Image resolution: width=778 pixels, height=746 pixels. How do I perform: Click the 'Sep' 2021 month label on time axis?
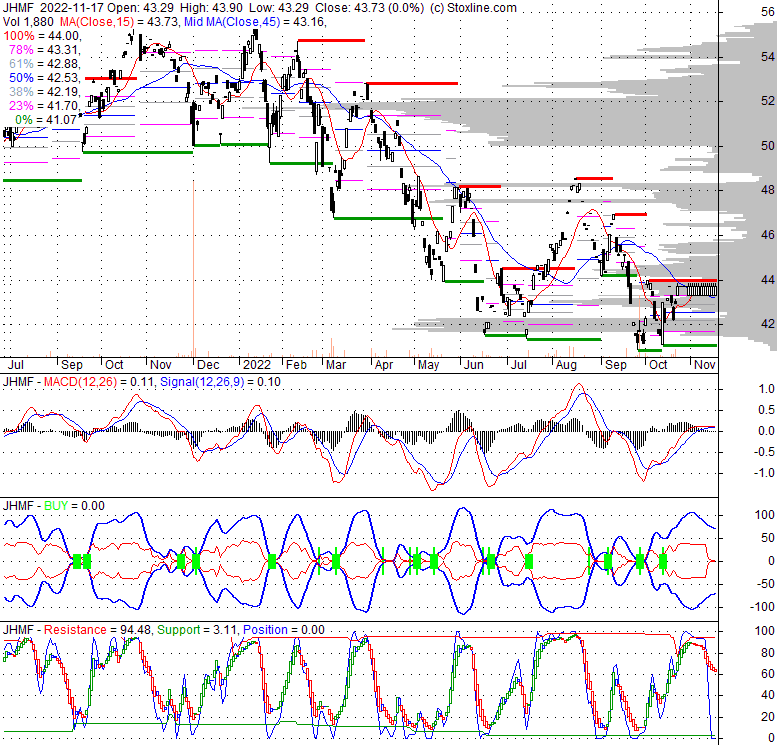coord(71,365)
